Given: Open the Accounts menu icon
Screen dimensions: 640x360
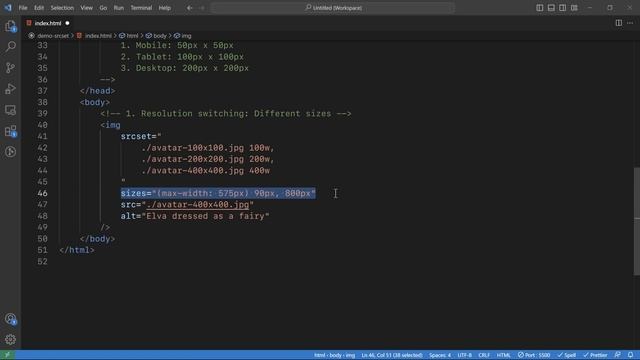Looking at the screenshot, I should [x=11, y=319].
